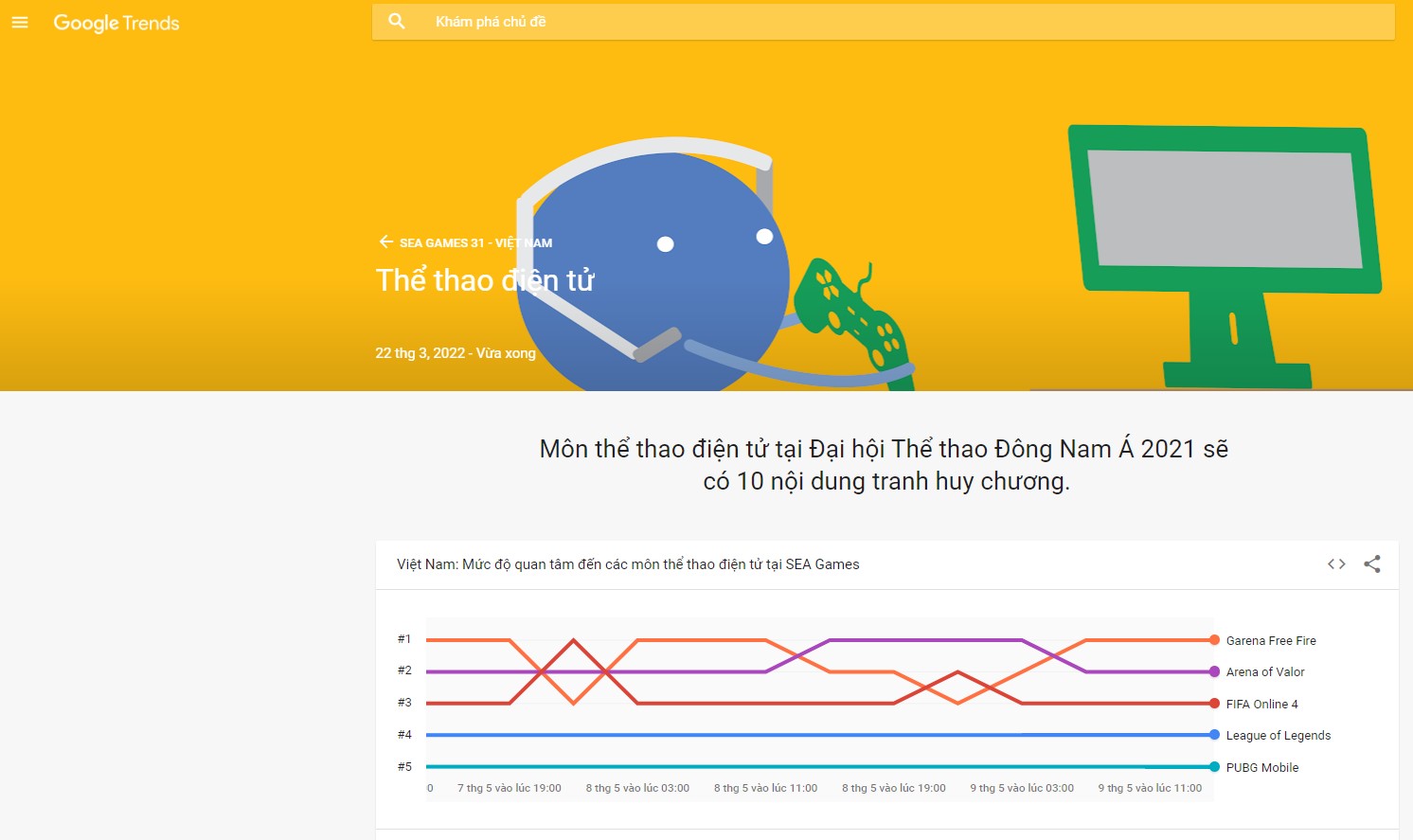This screenshot has height=840, width=1413.
Task: Click rank label #4 on chart
Action: tap(404, 735)
